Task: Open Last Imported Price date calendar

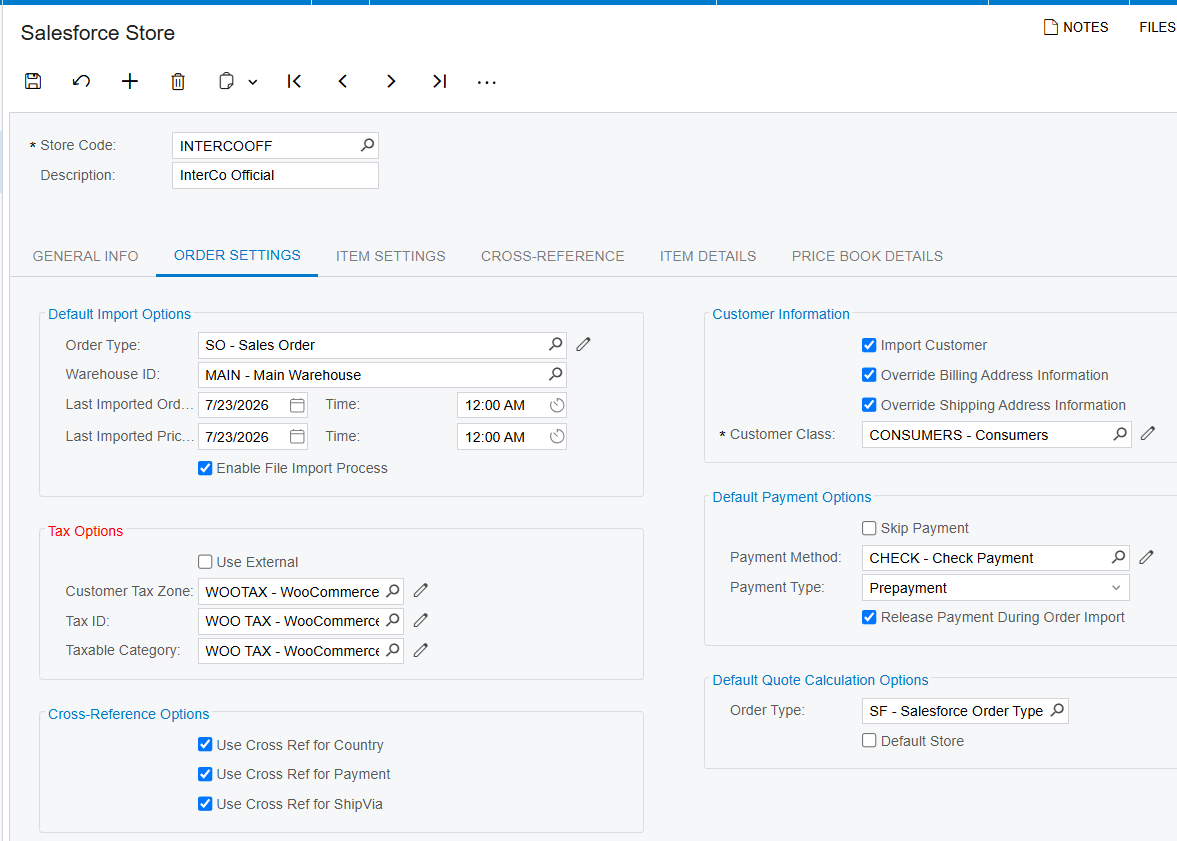Action: point(297,436)
